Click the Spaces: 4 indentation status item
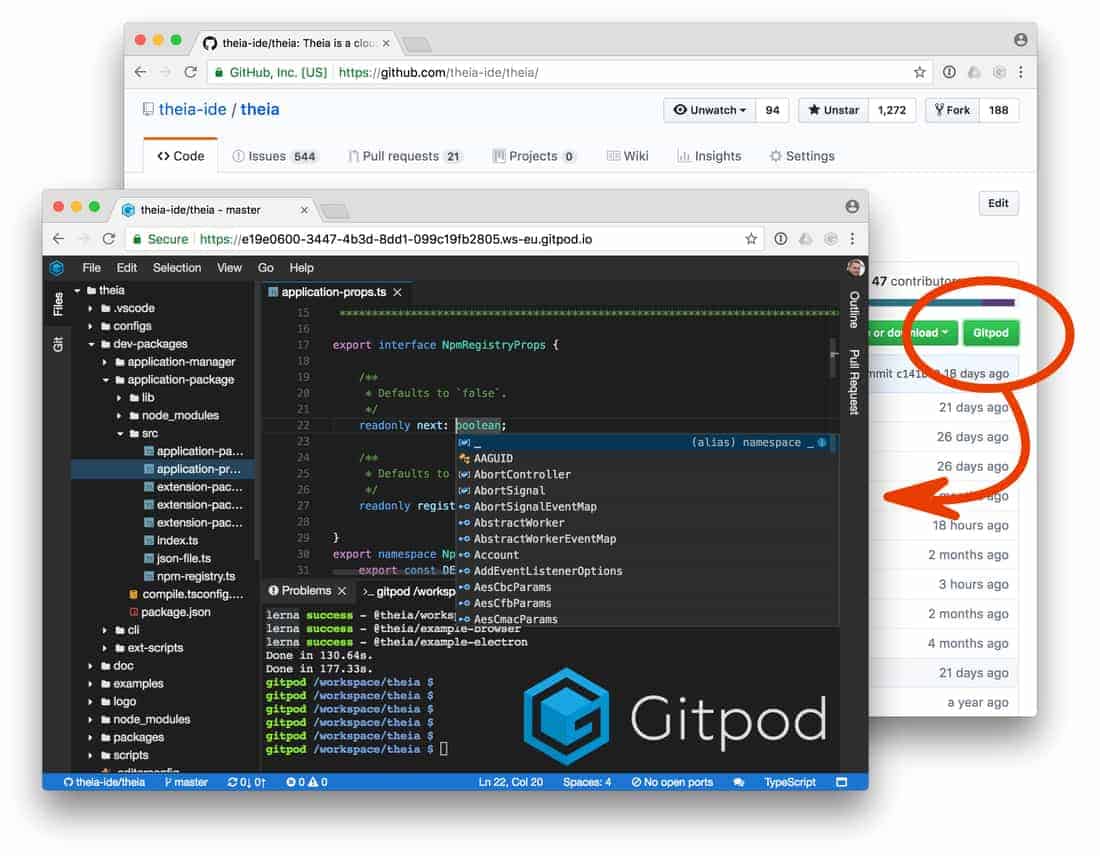 [587, 782]
